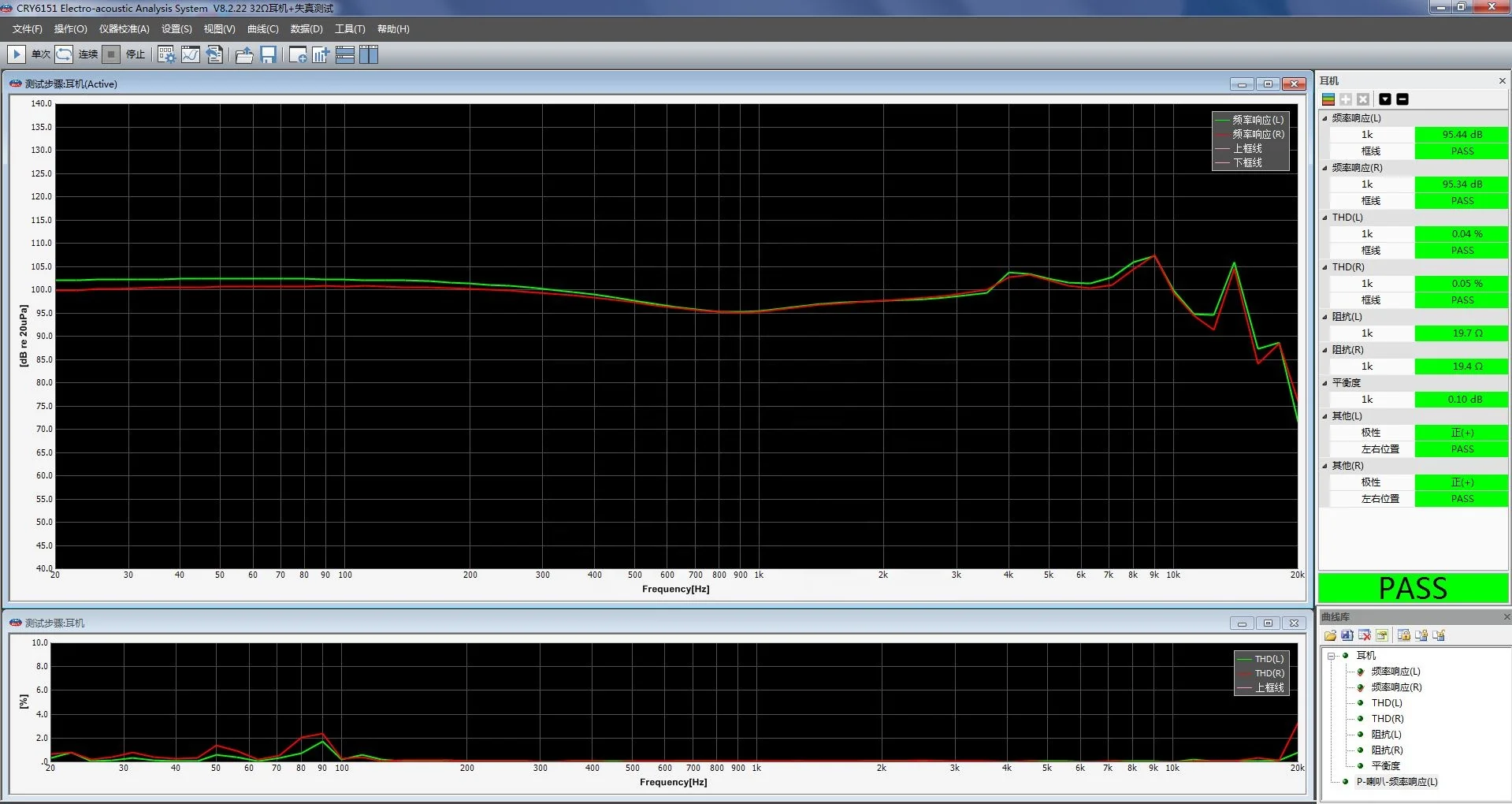
Task: Click the 19.7 Ω impedance value cell
Action: pyautogui.click(x=1462, y=333)
